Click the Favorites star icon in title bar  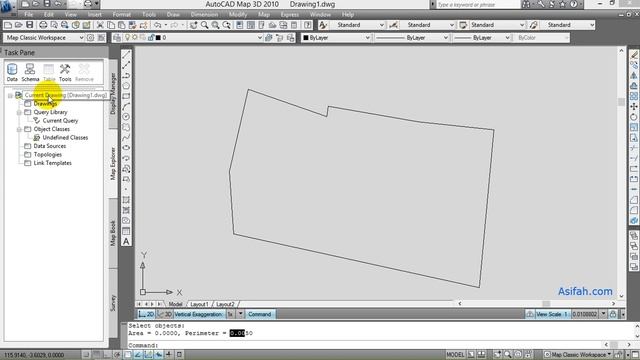(x=562, y=4)
